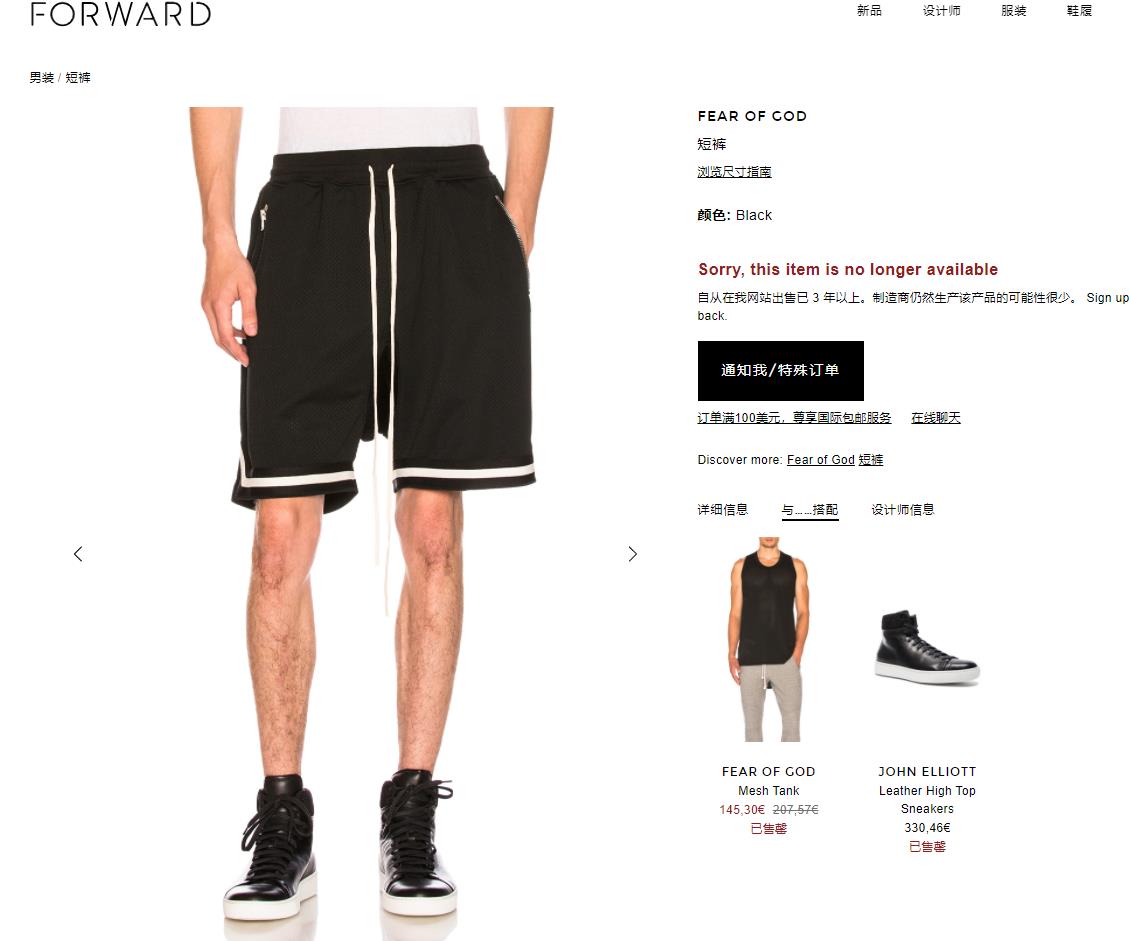Screen dimensions: 1129x941
Task: Open the 鞋履 menu
Action: coord(1079,11)
